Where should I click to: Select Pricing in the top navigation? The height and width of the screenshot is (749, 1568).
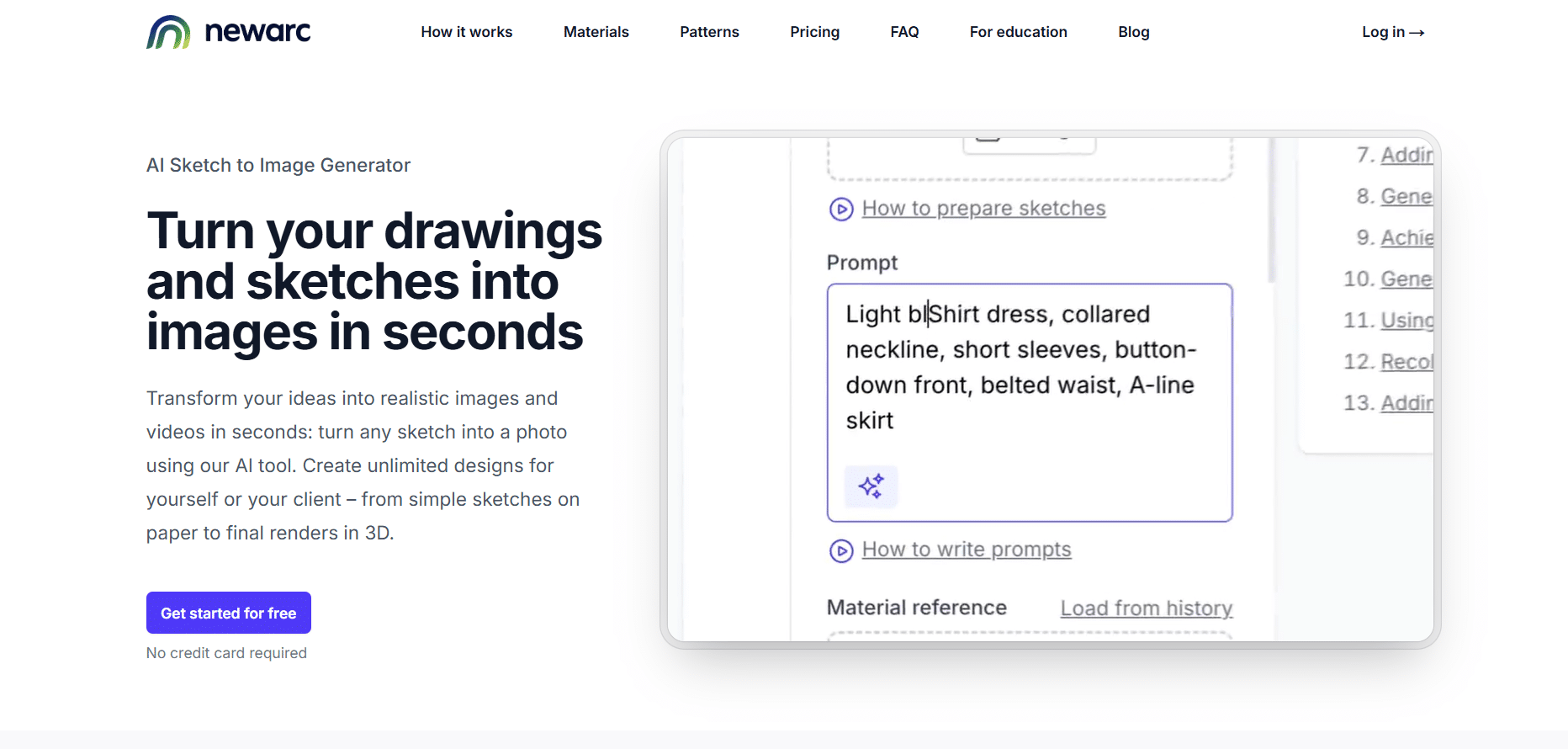tap(814, 32)
